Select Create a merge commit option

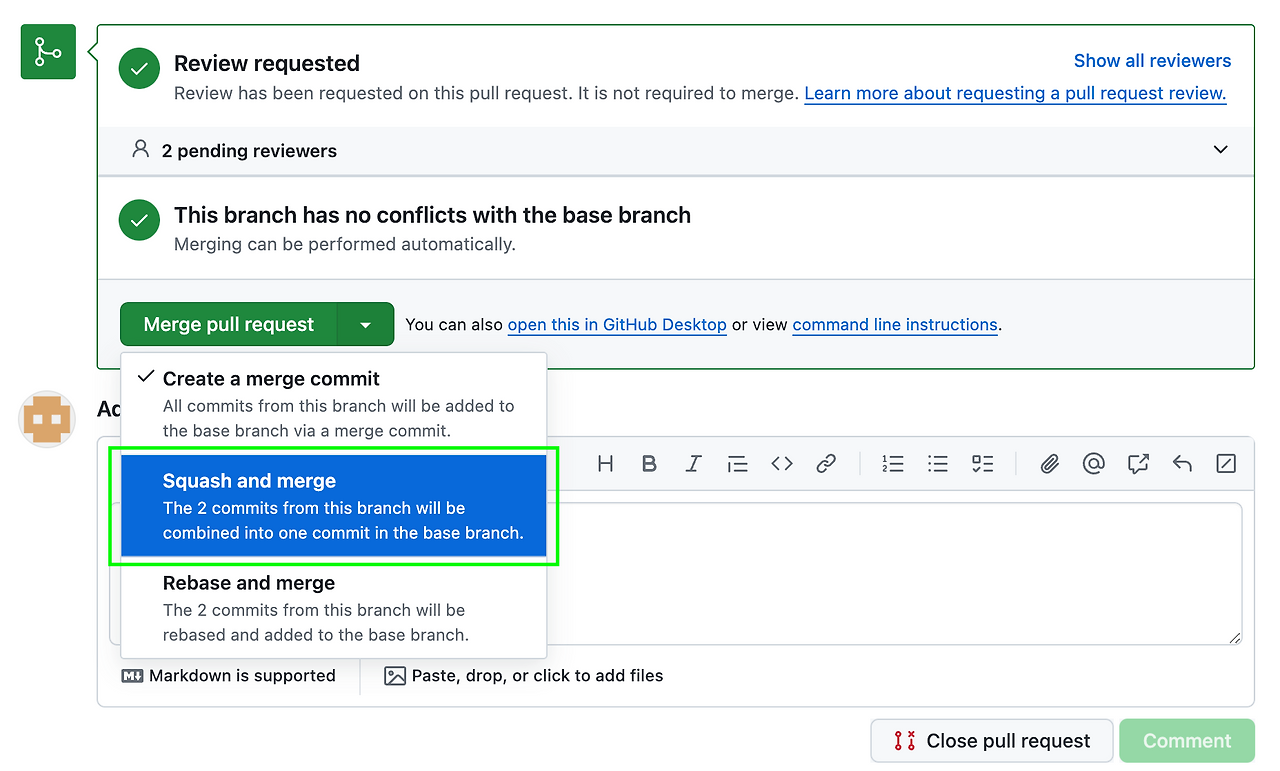pos(334,404)
